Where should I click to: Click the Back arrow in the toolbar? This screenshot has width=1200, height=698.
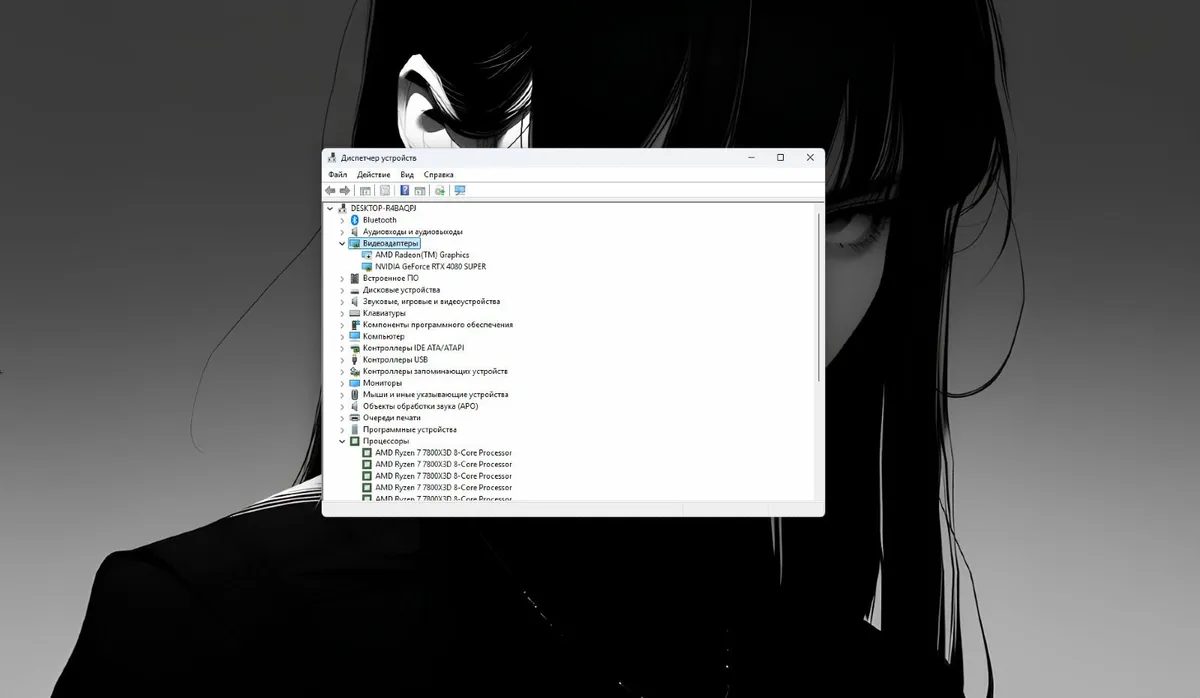coord(331,190)
